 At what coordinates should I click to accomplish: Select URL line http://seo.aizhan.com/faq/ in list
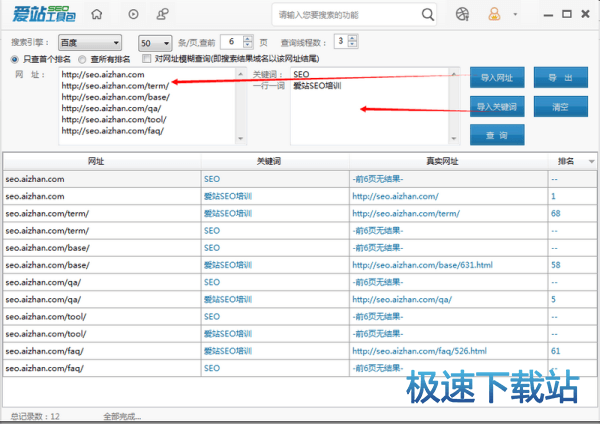click(x=112, y=131)
